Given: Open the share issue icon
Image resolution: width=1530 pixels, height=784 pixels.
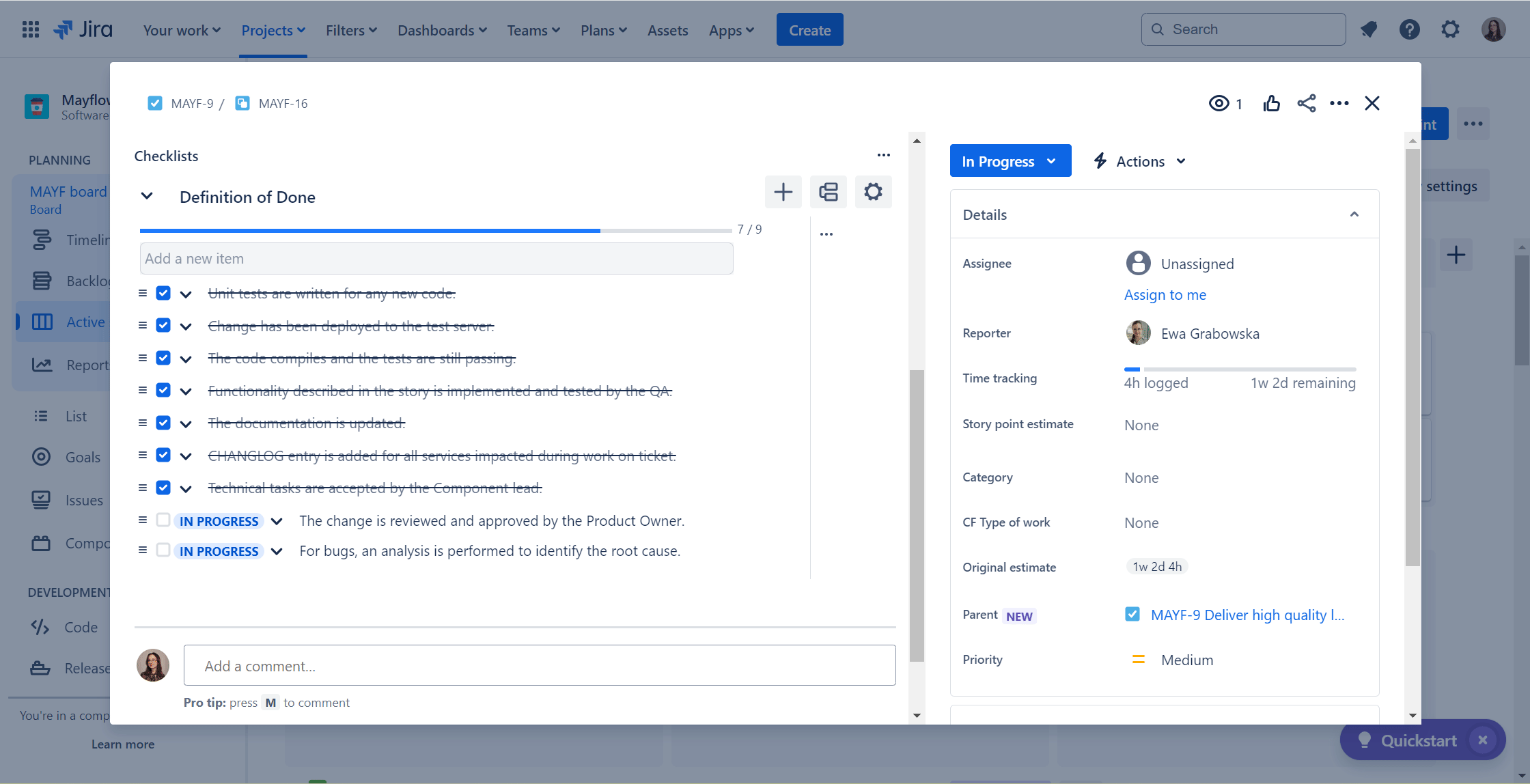Looking at the screenshot, I should [1306, 103].
